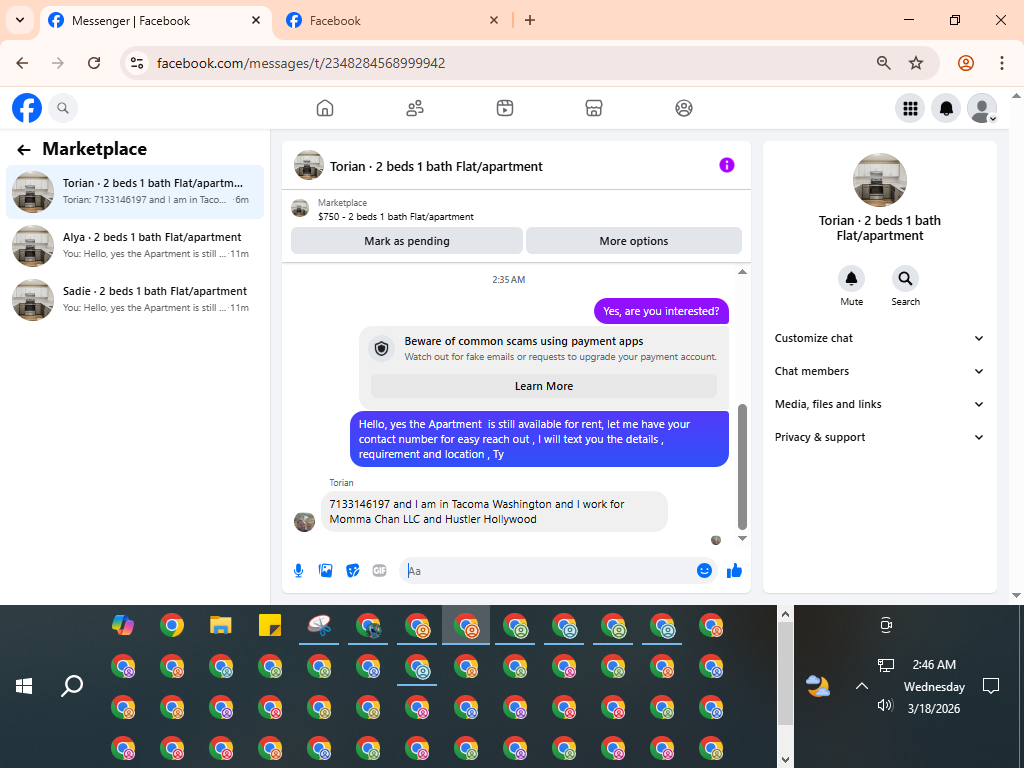
Task: Open Windows taskbar search
Action: (x=72, y=686)
